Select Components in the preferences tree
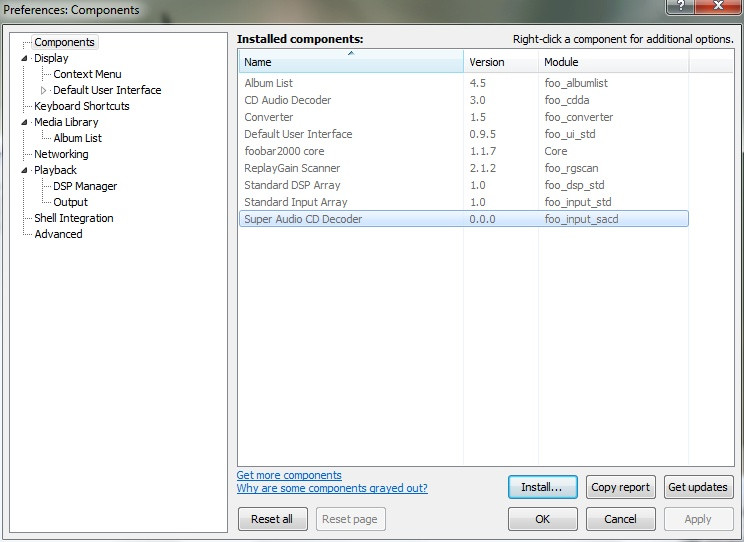Viewport: 744px width, 542px height. (x=65, y=42)
